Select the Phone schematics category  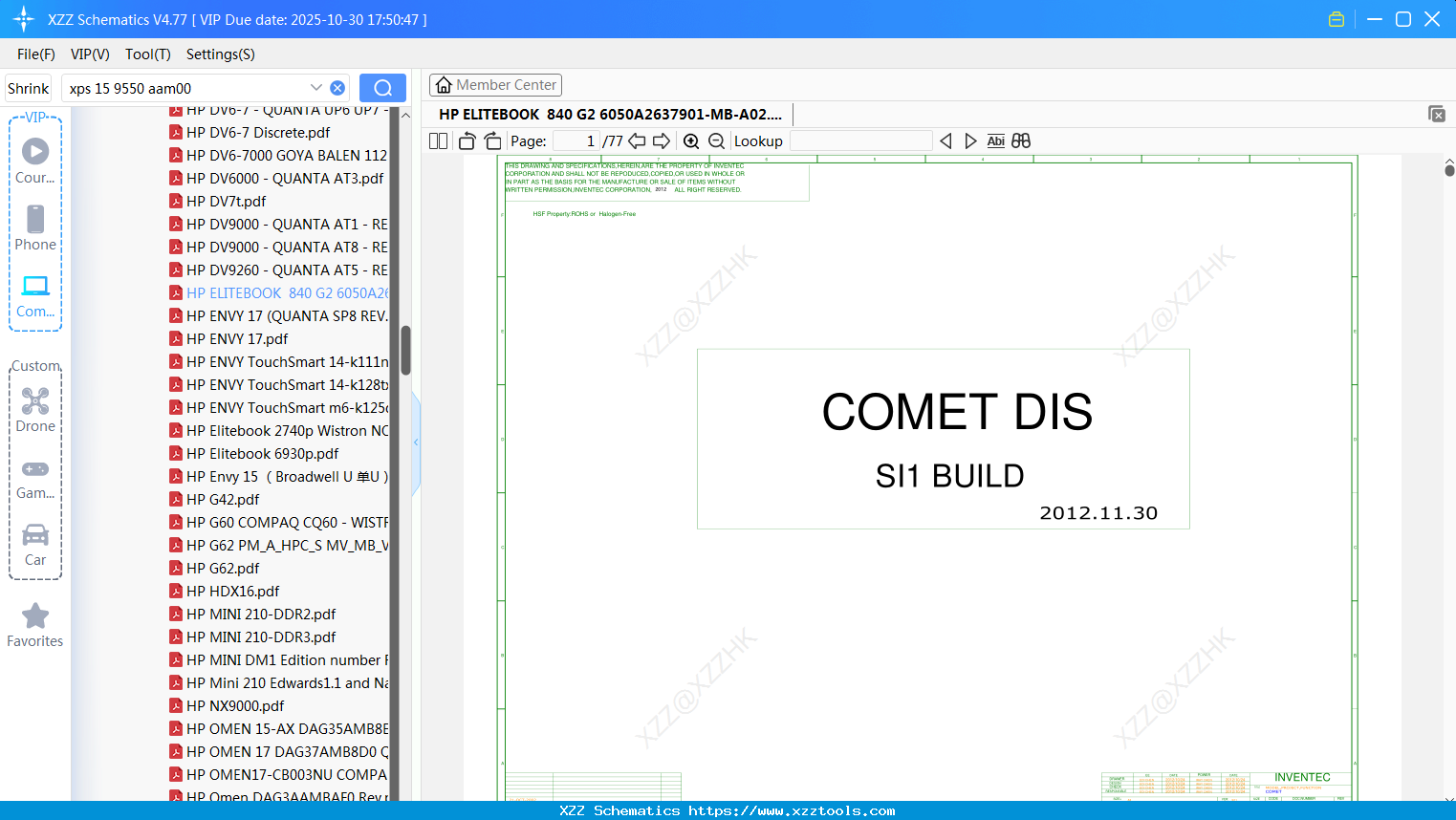coord(35,228)
